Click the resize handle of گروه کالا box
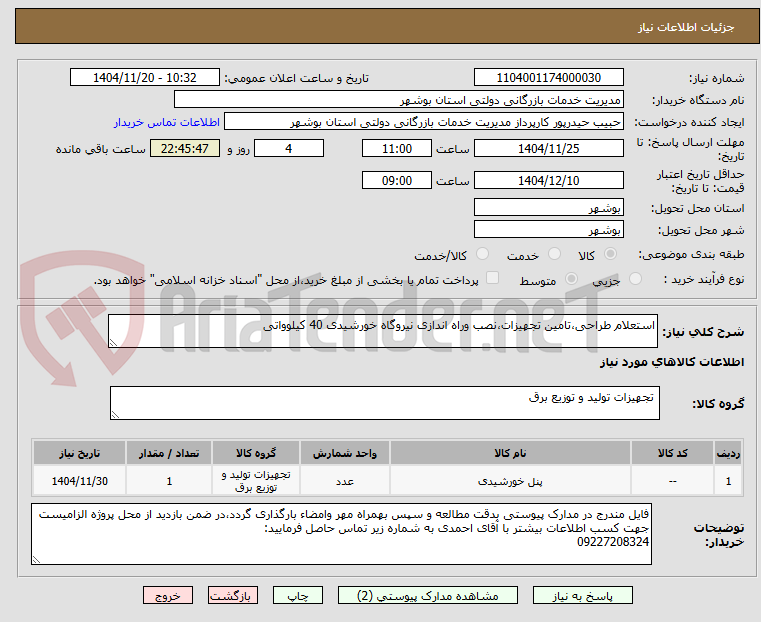 tap(115, 415)
